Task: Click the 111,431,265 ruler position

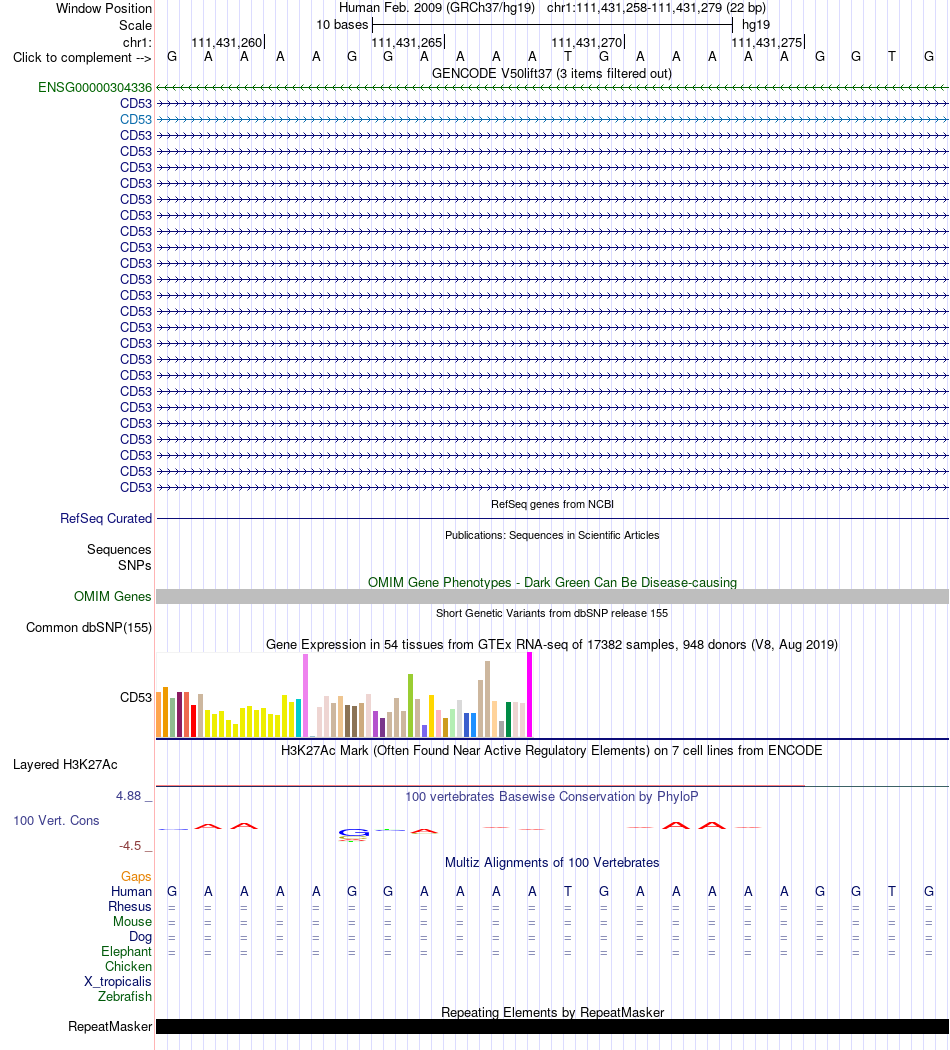Action: (x=407, y=43)
